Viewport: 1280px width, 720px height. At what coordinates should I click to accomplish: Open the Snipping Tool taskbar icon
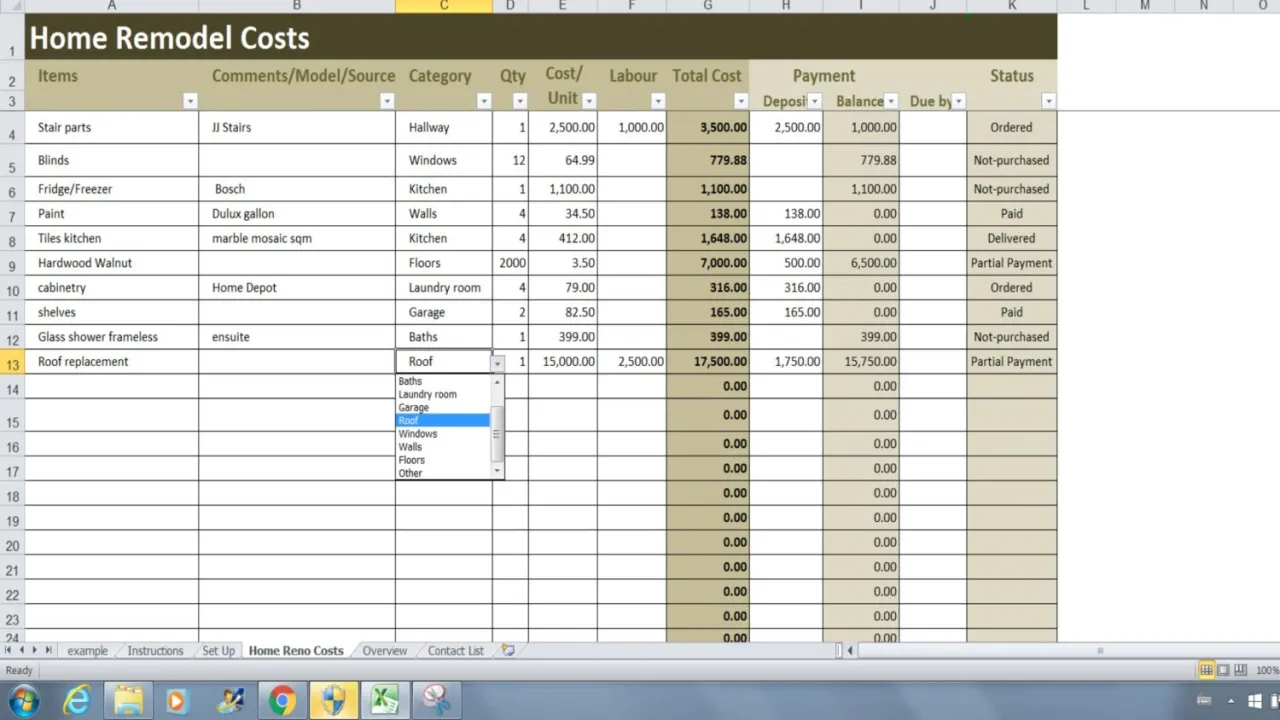tap(436, 700)
